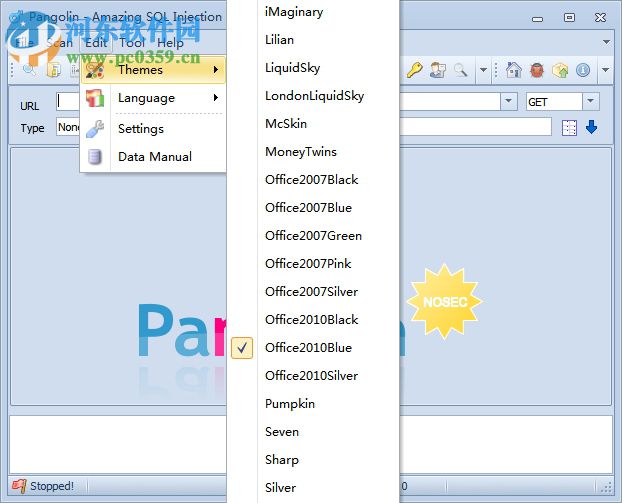
Task: Choose Data Manual menu entry
Action: click(x=153, y=157)
